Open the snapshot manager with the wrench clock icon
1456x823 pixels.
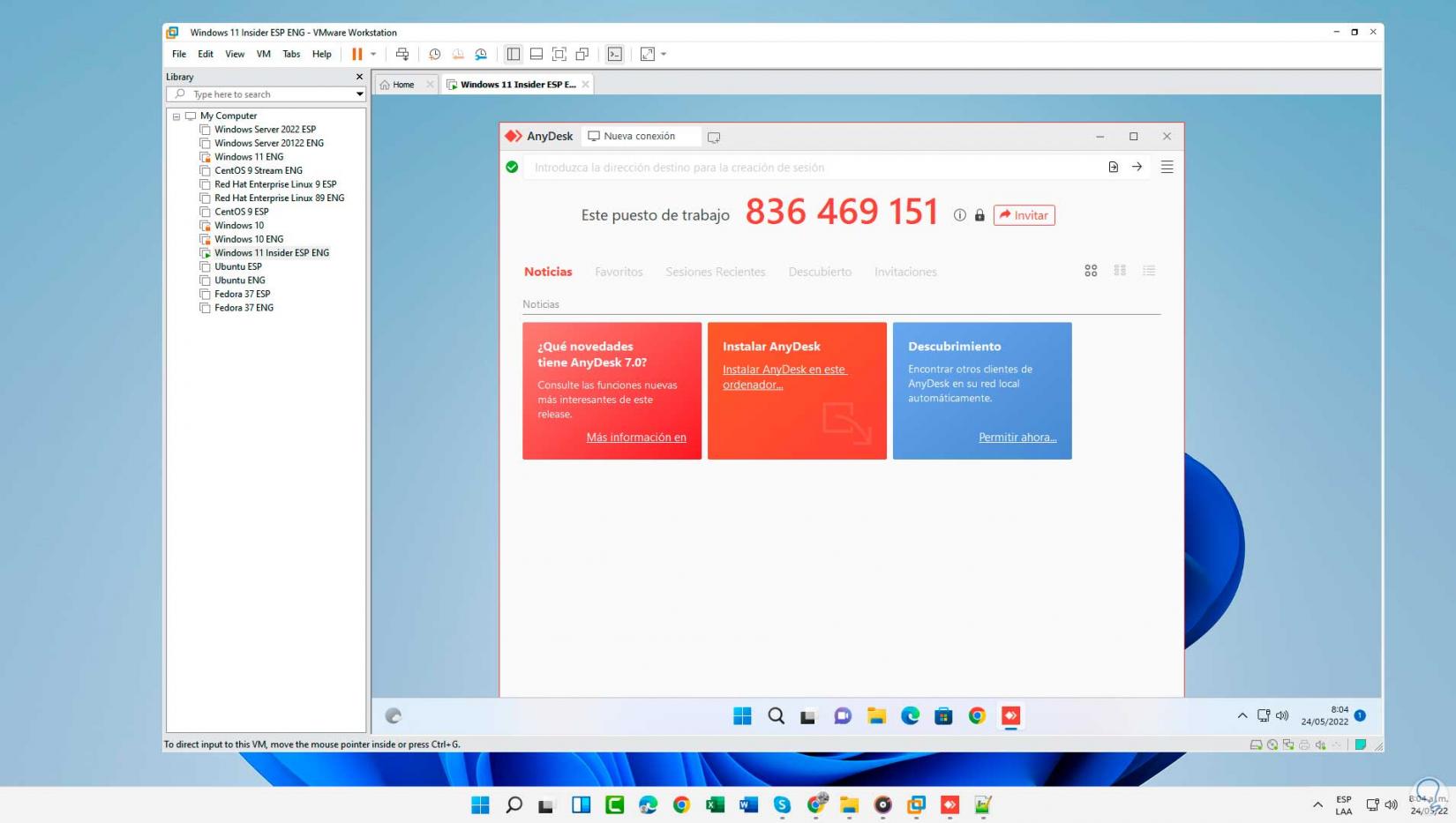481,54
